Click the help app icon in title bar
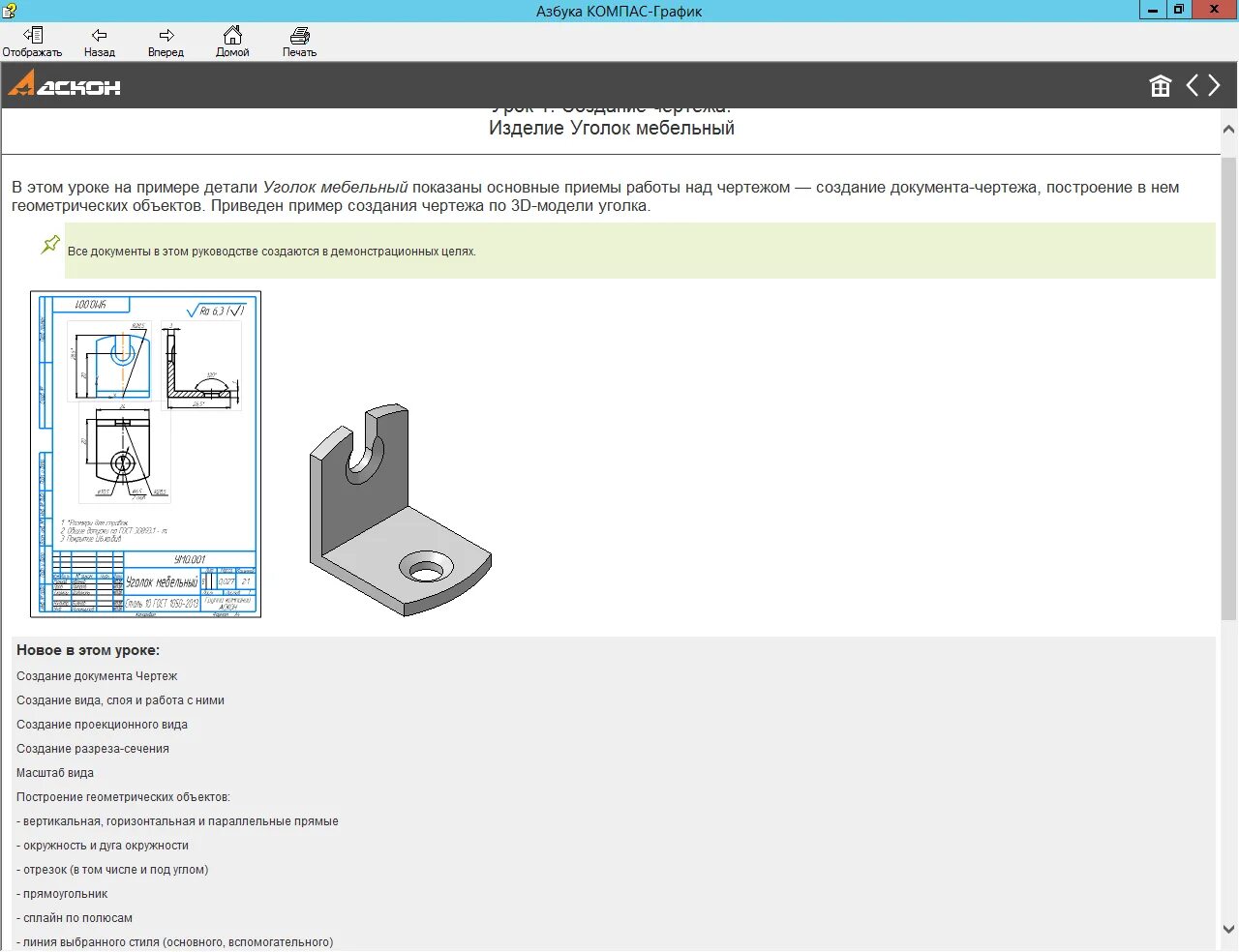 [x=9, y=11]
